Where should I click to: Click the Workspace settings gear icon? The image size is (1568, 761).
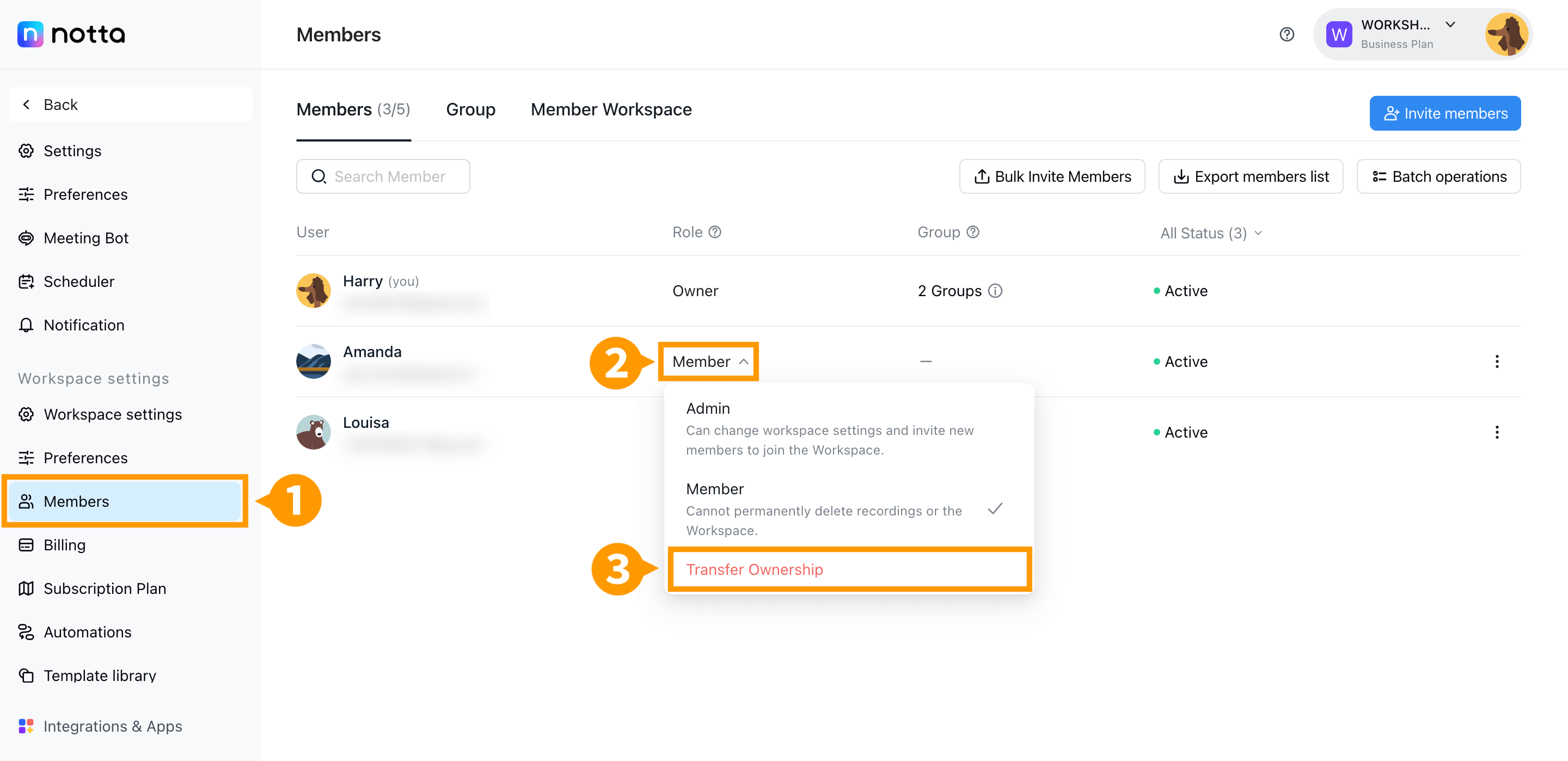[x=26, y=415]
